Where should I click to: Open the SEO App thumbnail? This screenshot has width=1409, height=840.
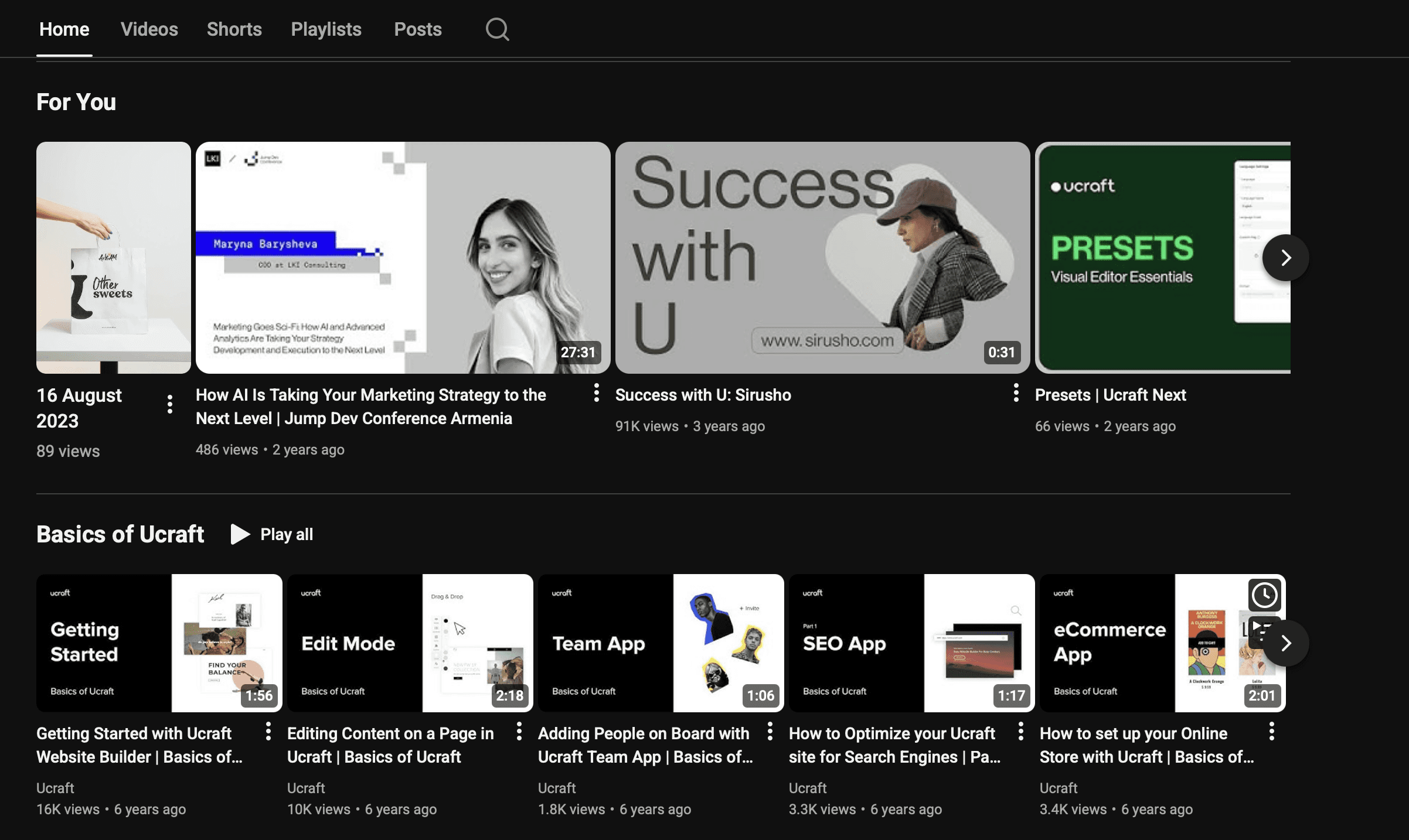[x=912, y=643]
